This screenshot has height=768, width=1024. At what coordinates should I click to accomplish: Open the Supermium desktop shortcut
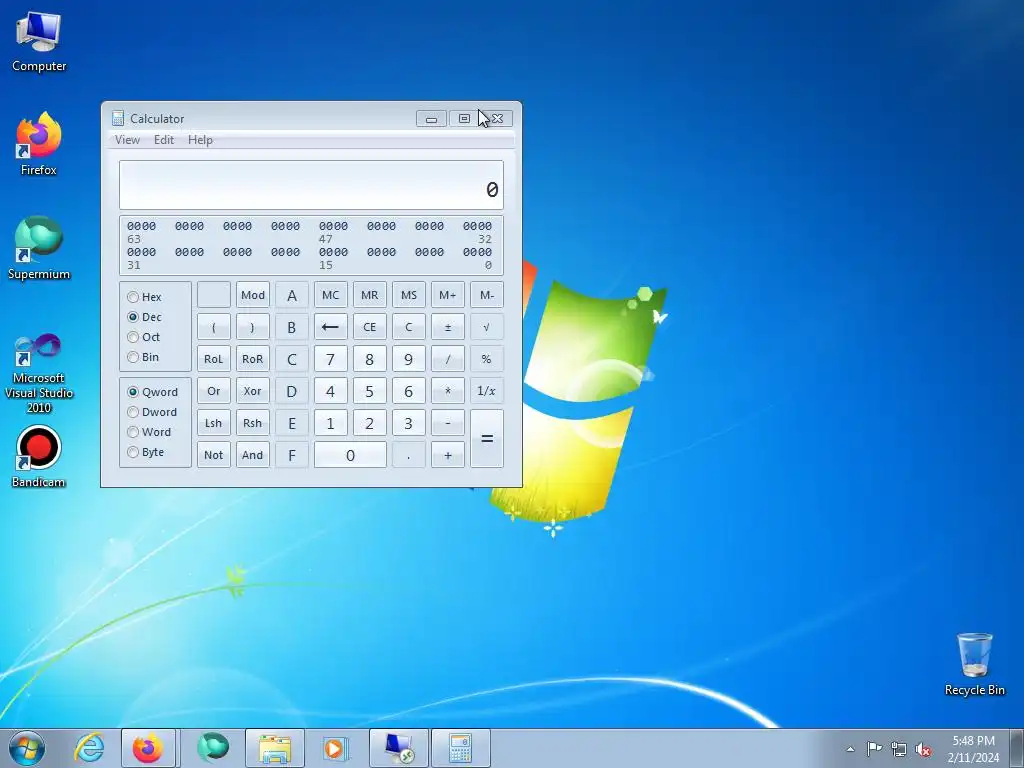39,248
